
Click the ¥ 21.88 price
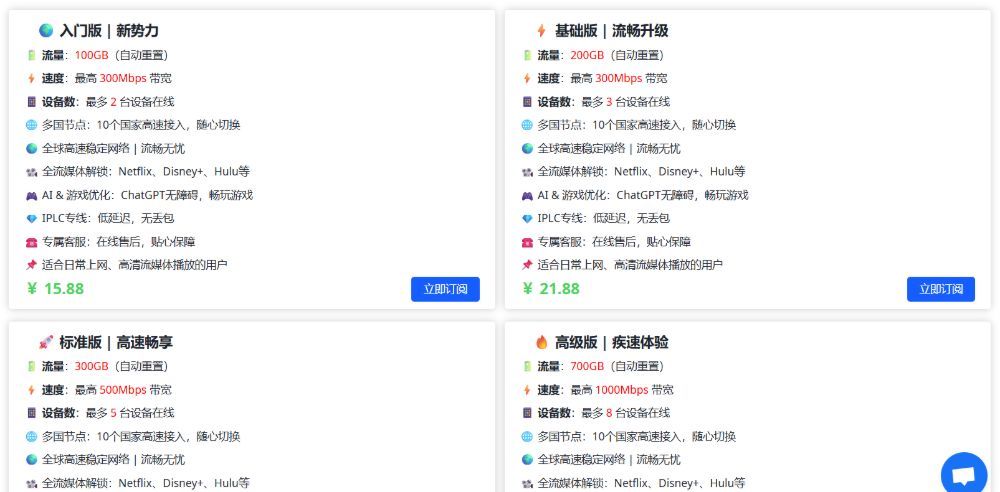point(551,288)
